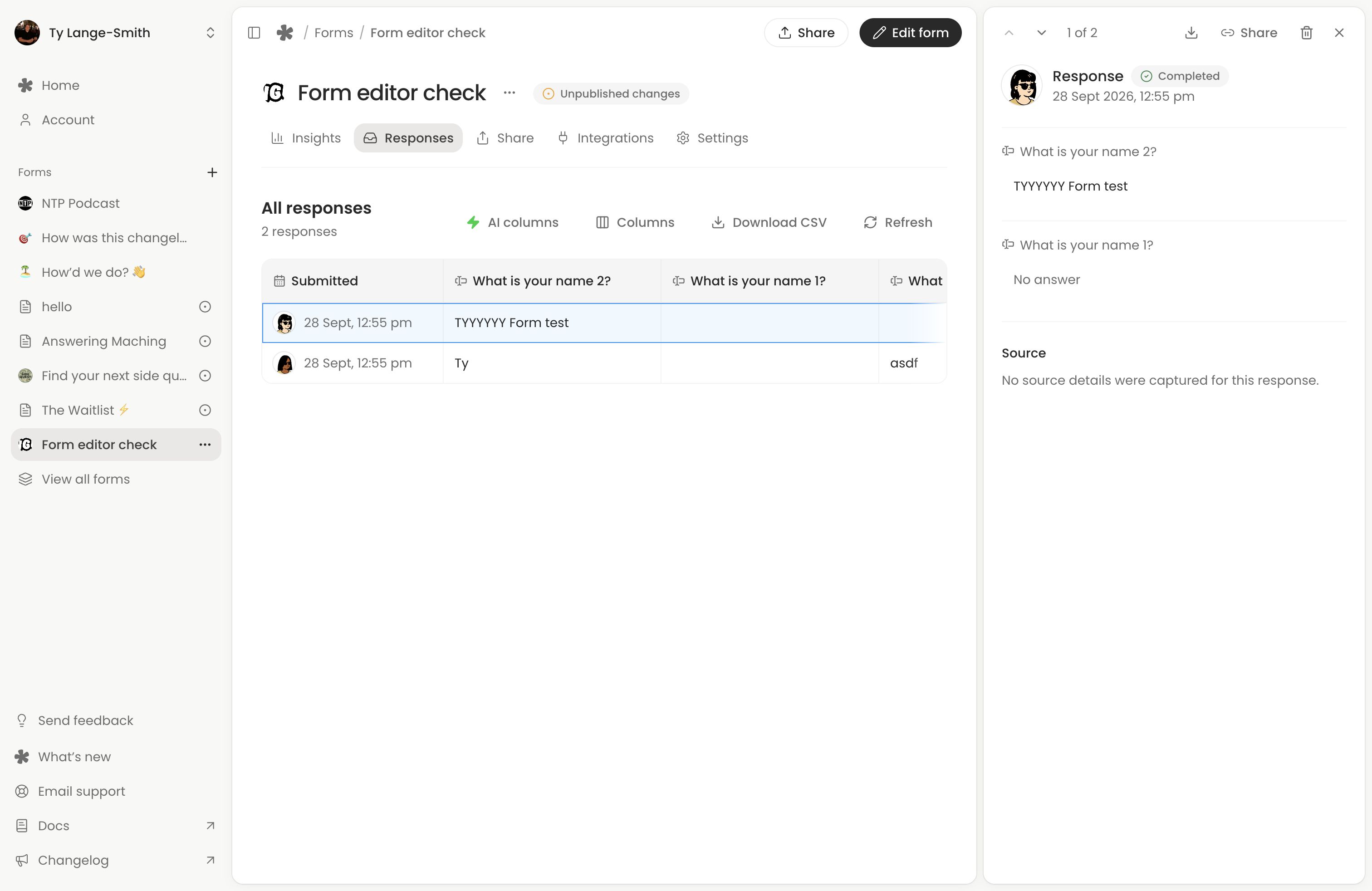Toggle the sidebar panel icon
The image size is (1372, 891).
(x=254, y=33)
